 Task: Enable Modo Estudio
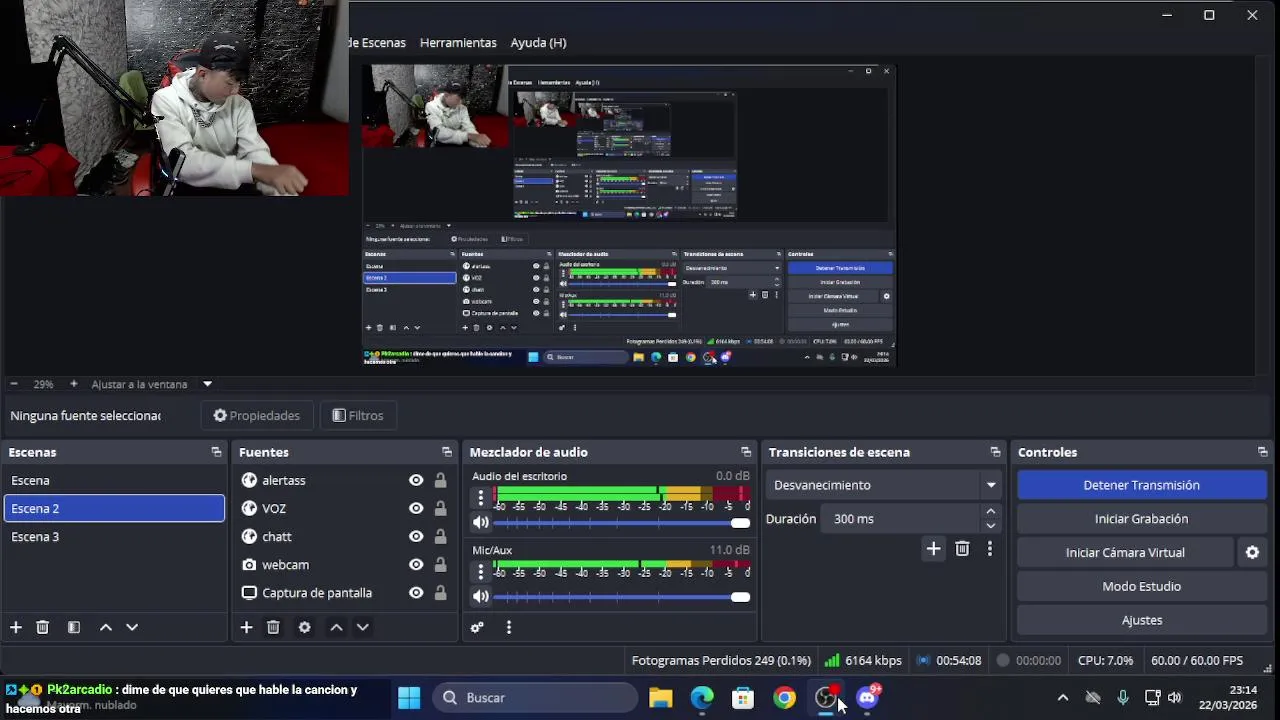point(1142,586)
